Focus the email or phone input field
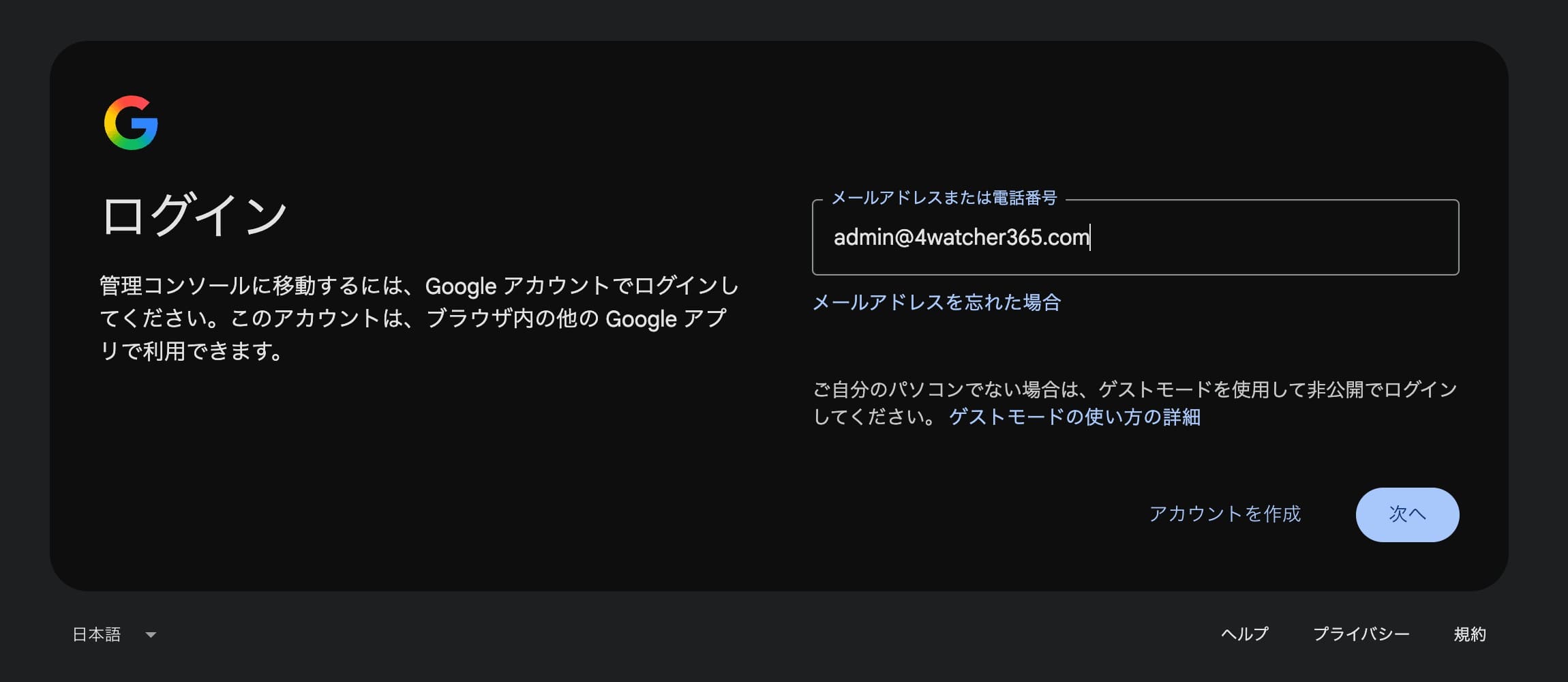This screenshot has height=682, width=1568. click(x=1135, y=237)
